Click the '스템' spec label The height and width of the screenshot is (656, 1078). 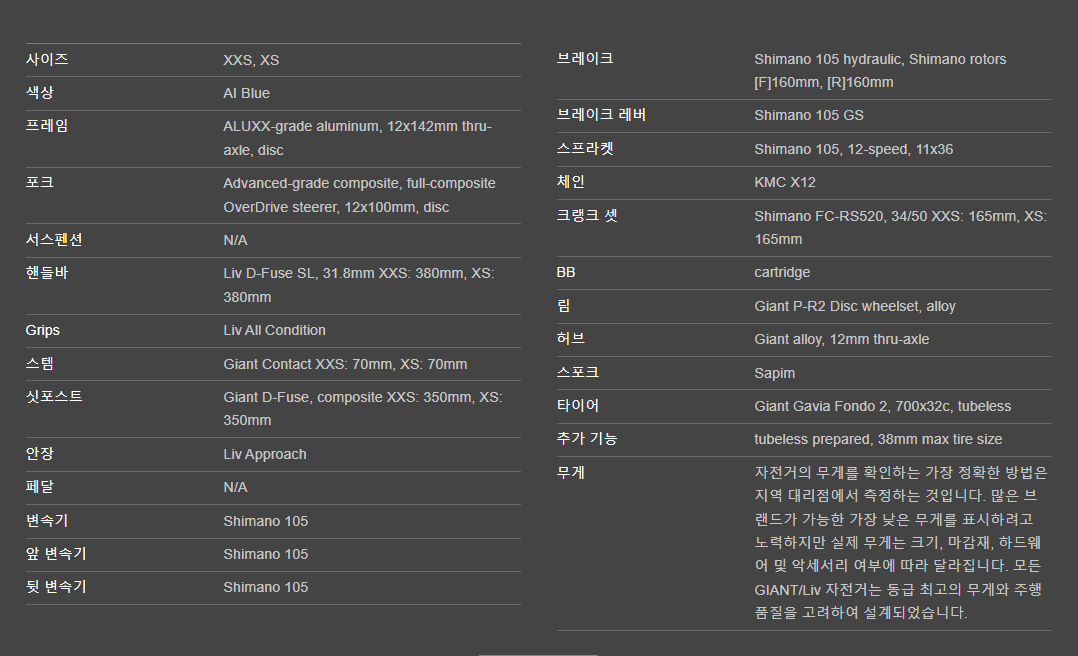40,364
